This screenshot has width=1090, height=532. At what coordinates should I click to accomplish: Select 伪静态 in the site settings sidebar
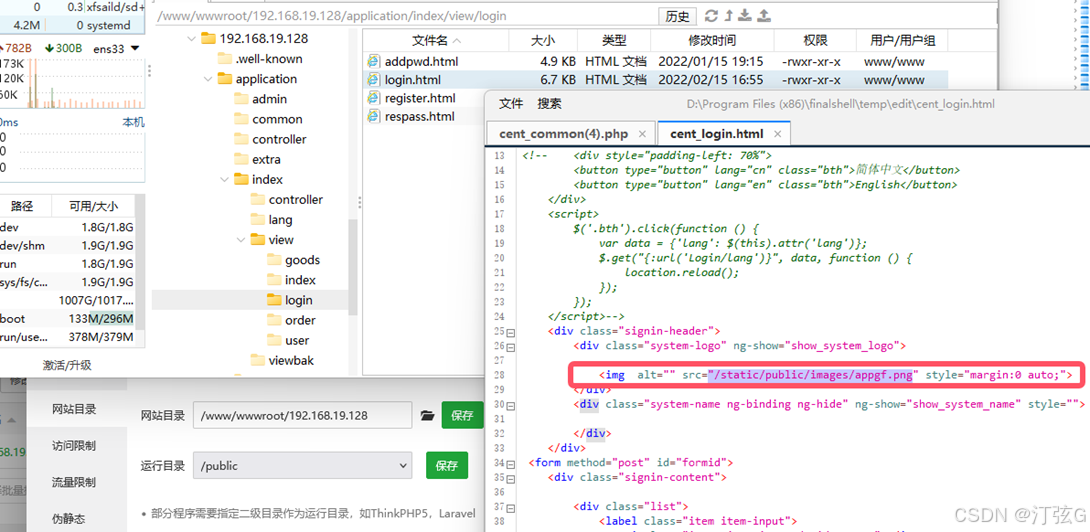(68, 519)
